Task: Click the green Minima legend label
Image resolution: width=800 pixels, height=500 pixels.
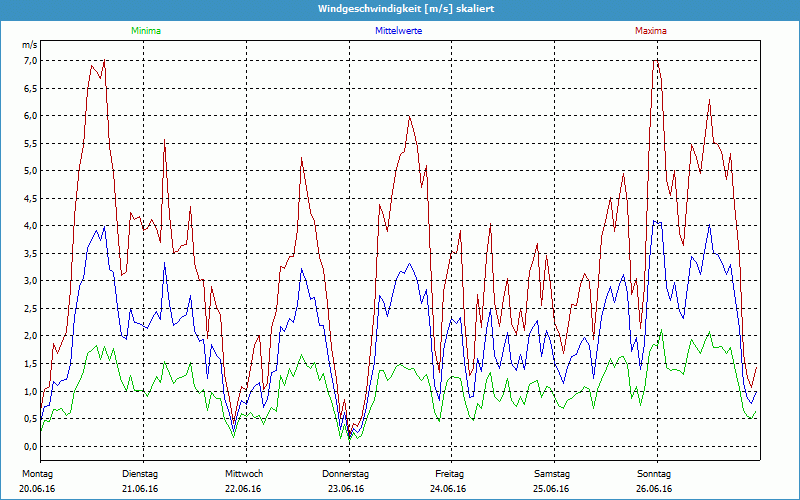Action: pyautogui.click(x=146, y=31)
